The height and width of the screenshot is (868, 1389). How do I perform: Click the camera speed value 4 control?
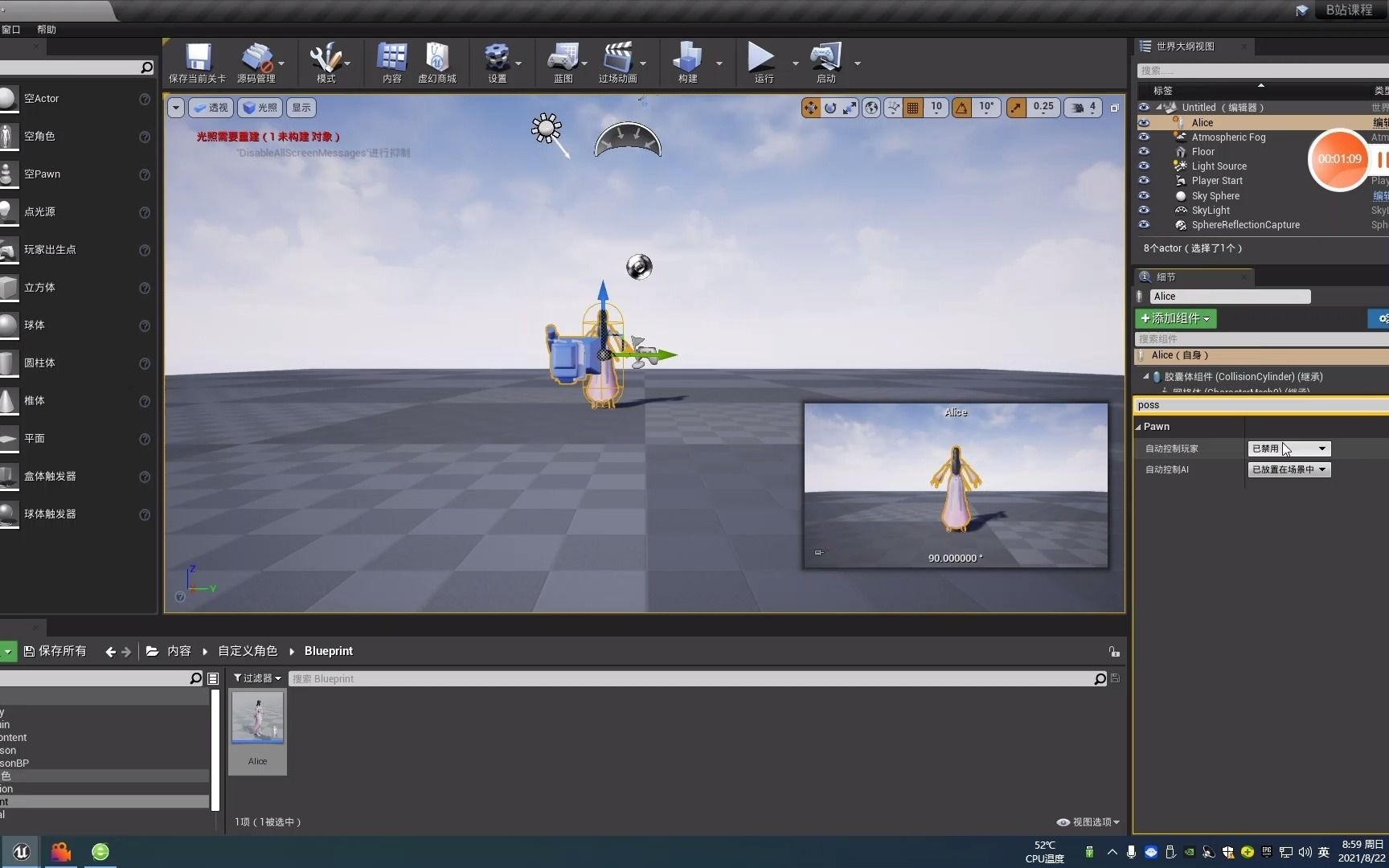click(x=1093, y=107)
